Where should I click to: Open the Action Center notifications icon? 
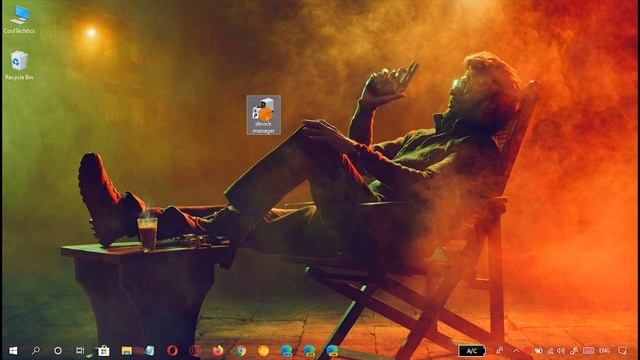coord(622,351)
